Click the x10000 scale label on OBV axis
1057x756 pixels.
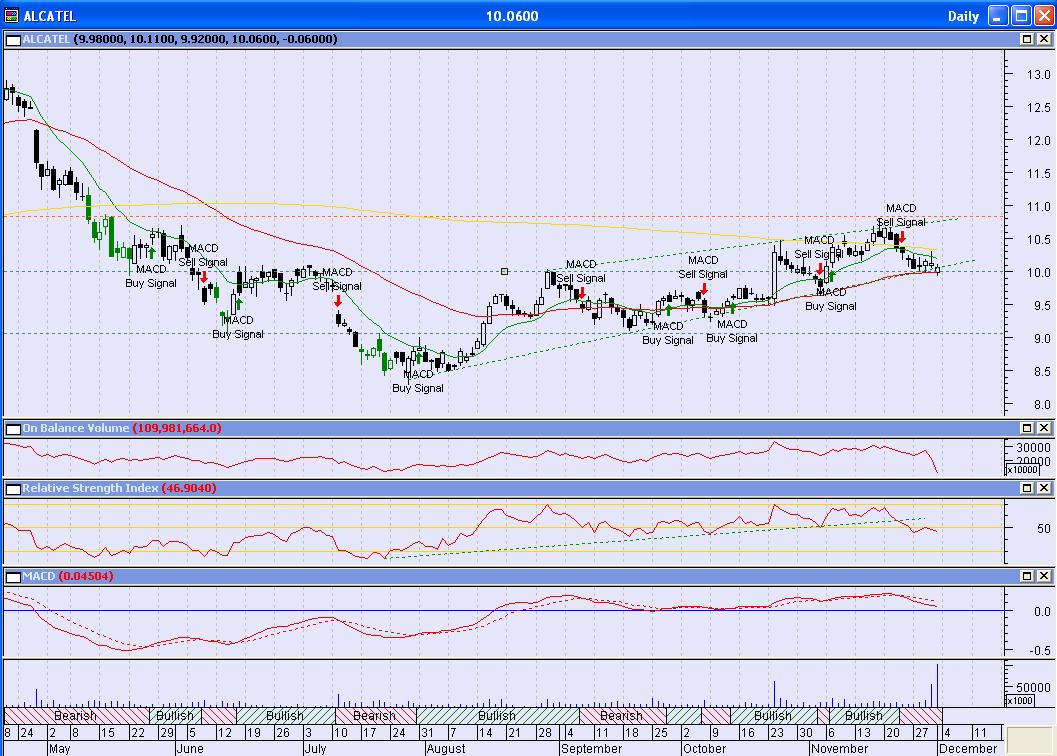click(x=1022, y=469)
